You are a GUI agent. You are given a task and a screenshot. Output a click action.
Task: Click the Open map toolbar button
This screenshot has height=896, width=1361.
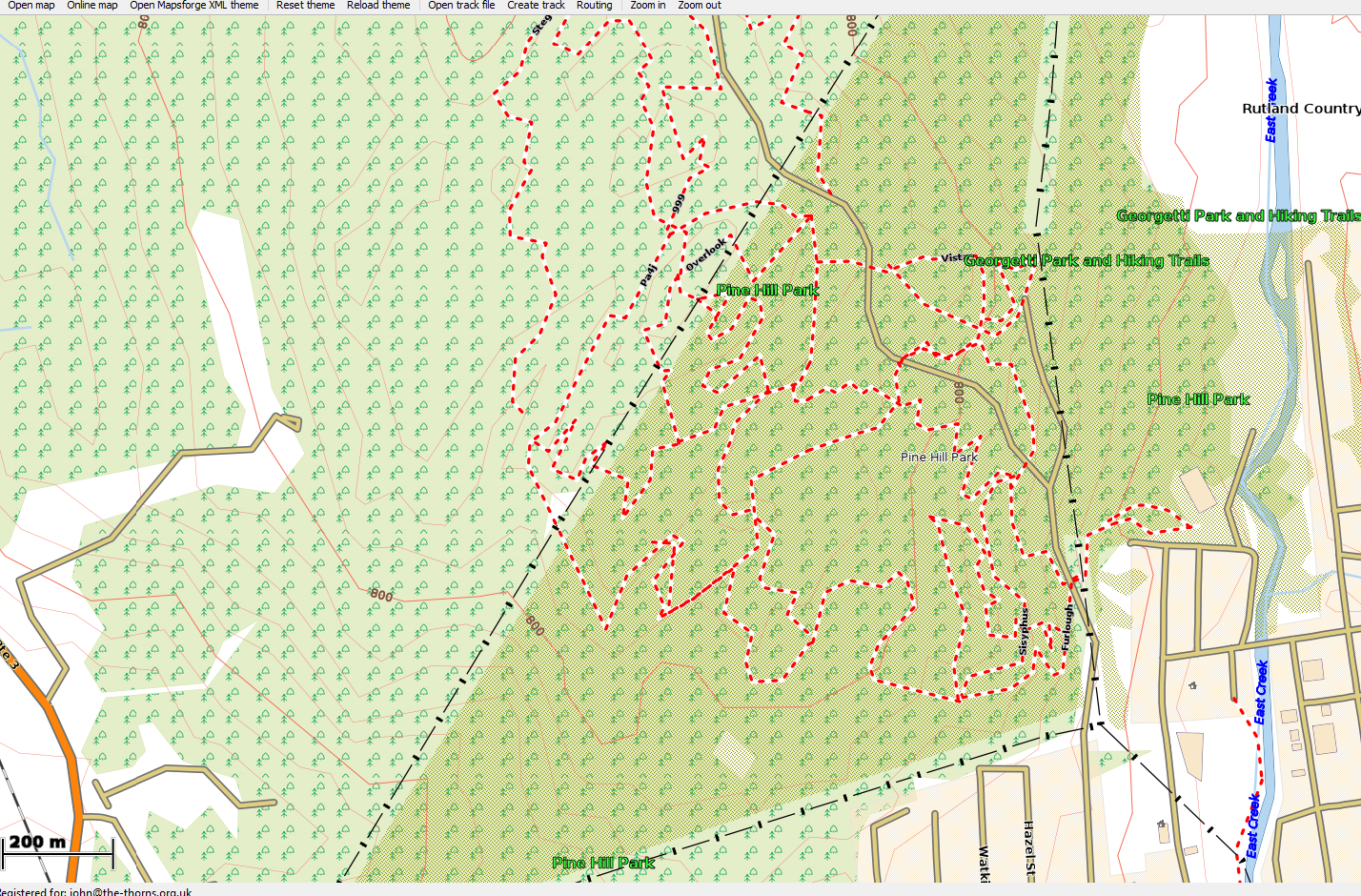pos(31,6)
